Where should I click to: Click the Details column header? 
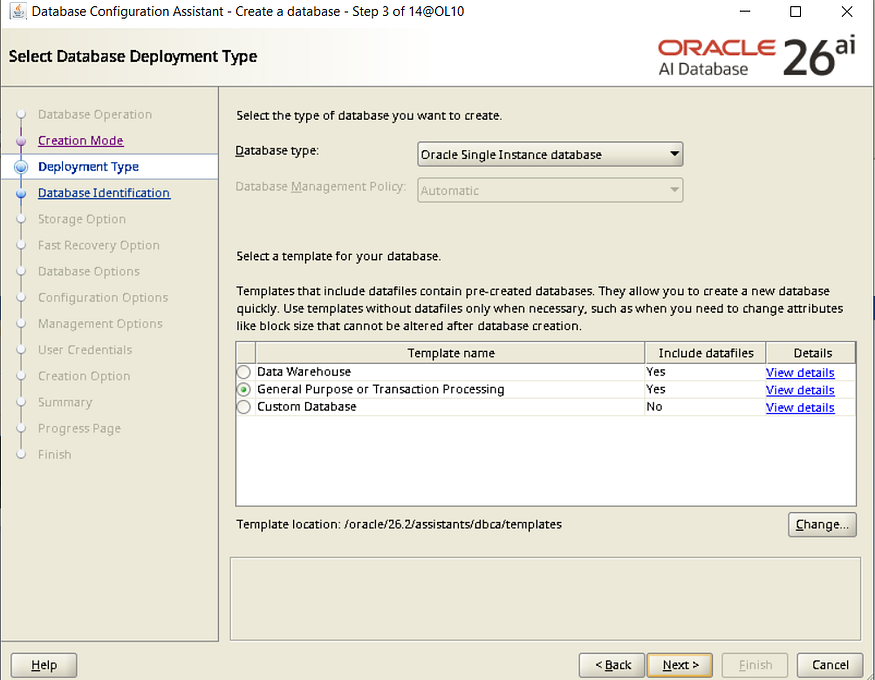click(812, 353)
